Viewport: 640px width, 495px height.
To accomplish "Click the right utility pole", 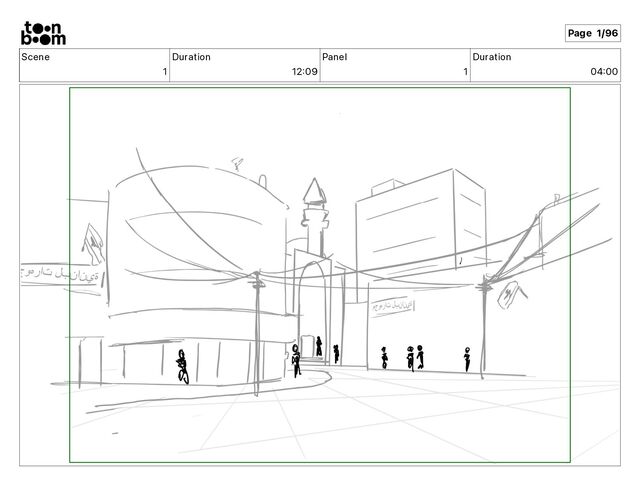I will click(x=484, y=326).
